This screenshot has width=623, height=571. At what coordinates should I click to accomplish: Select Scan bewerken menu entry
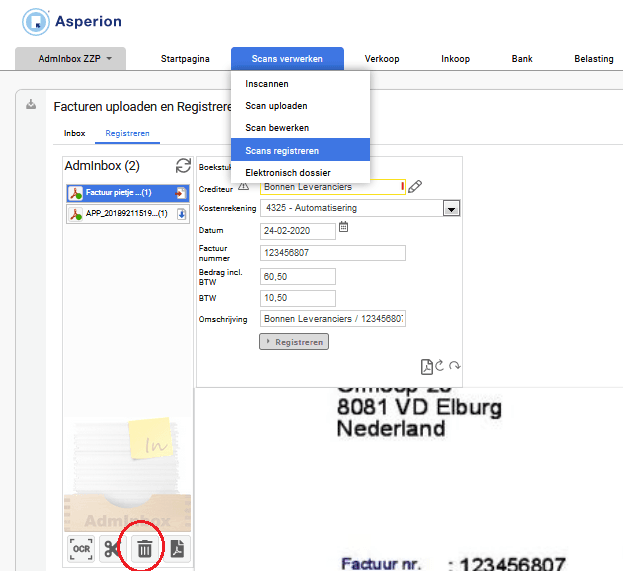[x=300, y=128]
